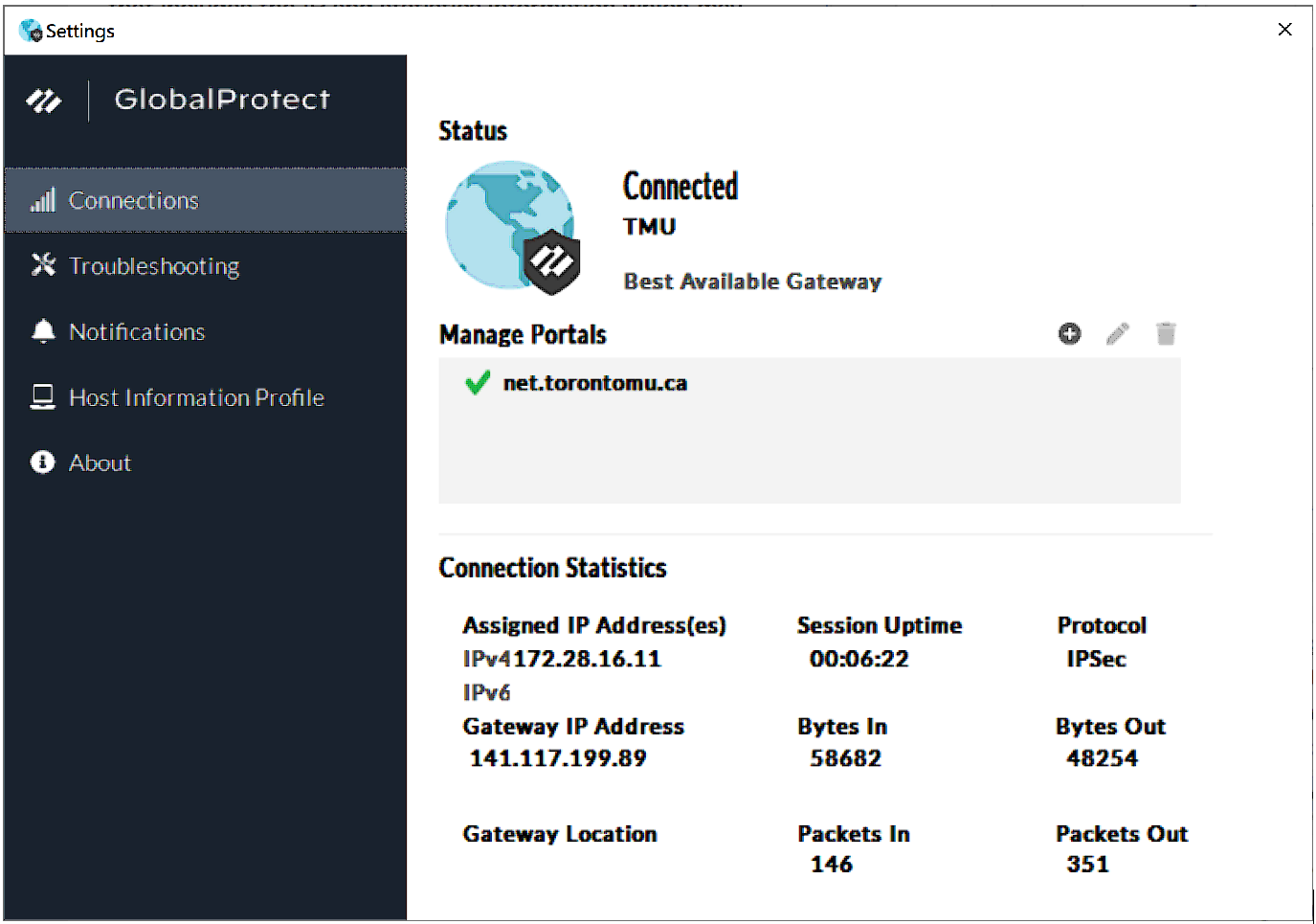Click the green checkmark beside portal
Screen dimensions: 1316x924
coord(477,383)
